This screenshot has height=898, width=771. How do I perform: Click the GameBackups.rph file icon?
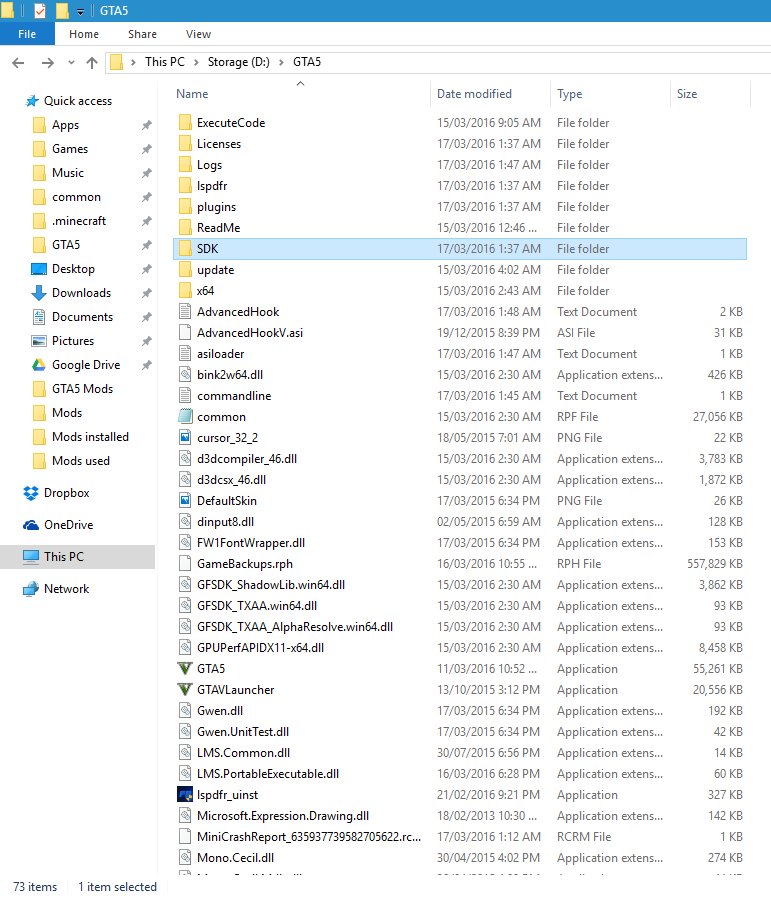click(x=184, y=564)
